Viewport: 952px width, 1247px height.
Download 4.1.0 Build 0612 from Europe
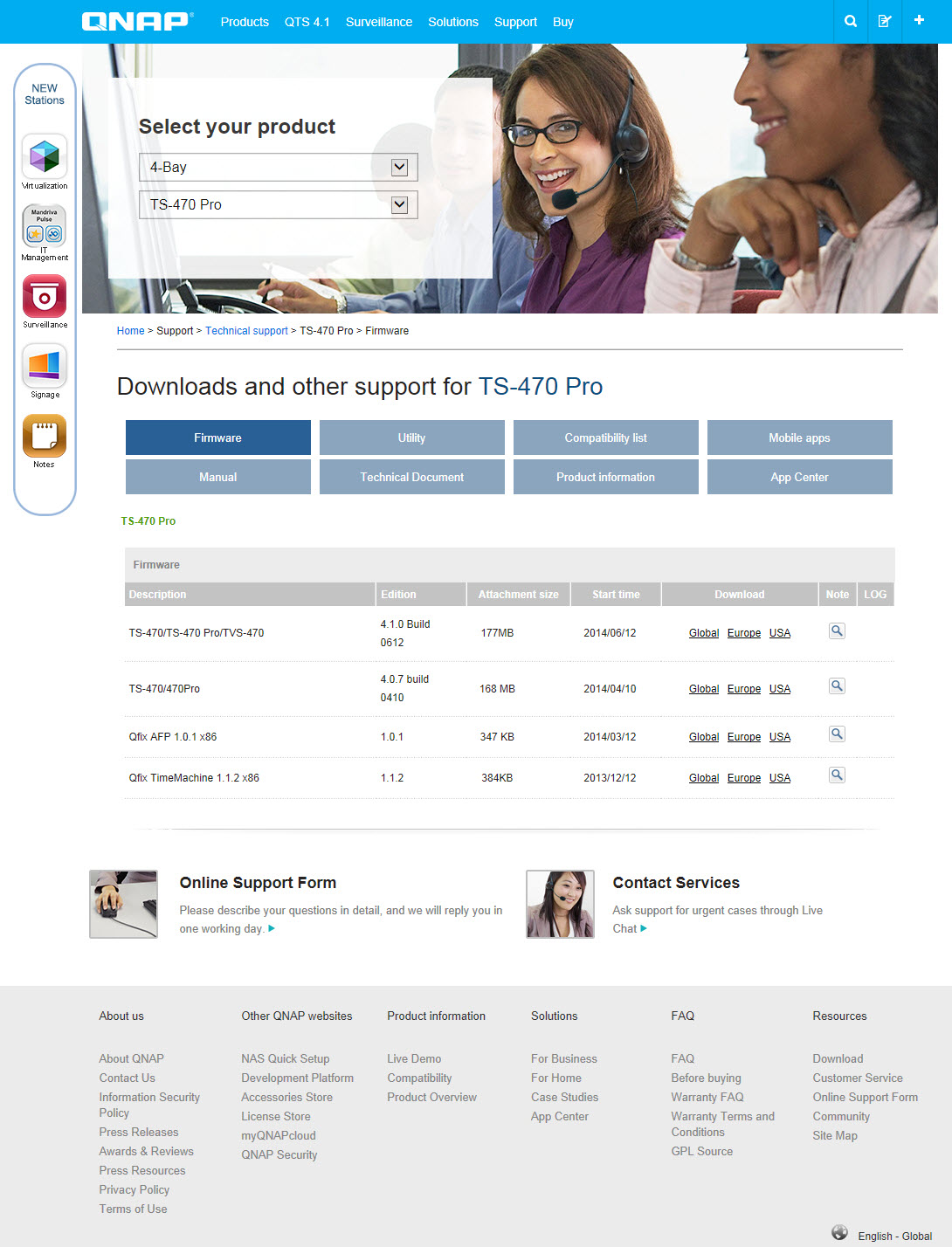744,633
